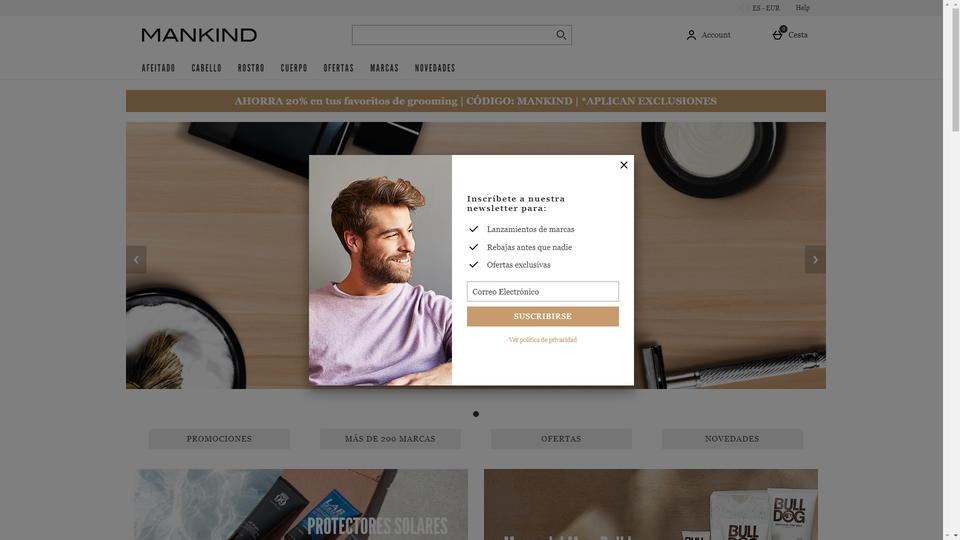Click the SUSCRIBIRSE button
Image resolution: width=960 pixels, height=540 pixels.
542,317
